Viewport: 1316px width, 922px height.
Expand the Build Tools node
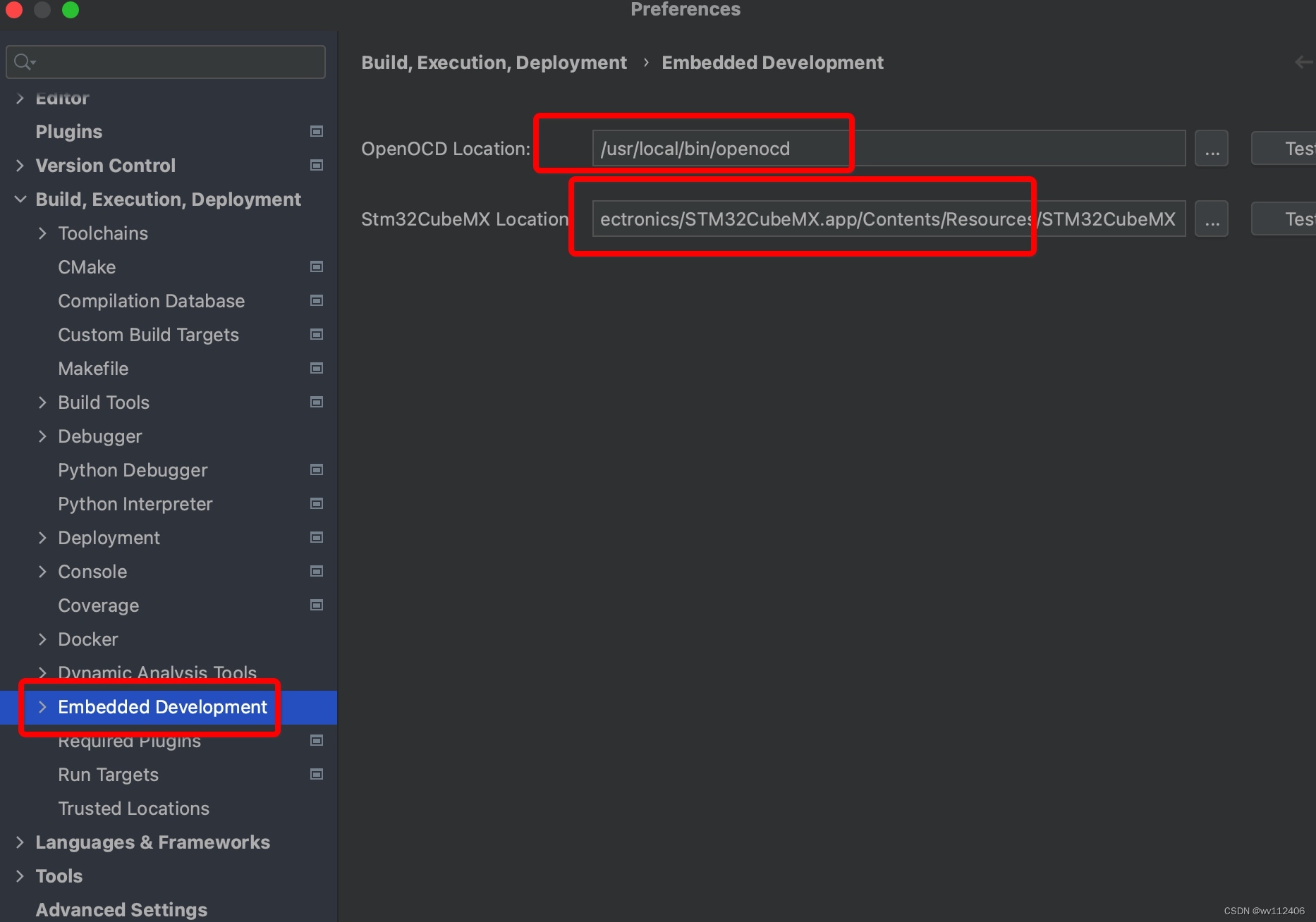pyautogui.click(x=42, y=402)
